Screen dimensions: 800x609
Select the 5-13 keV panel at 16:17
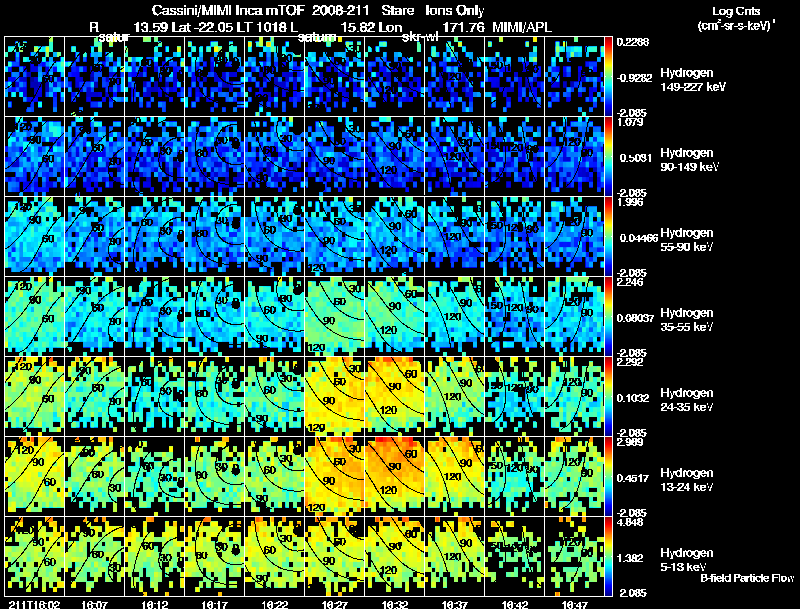click(x=215, y=557)
